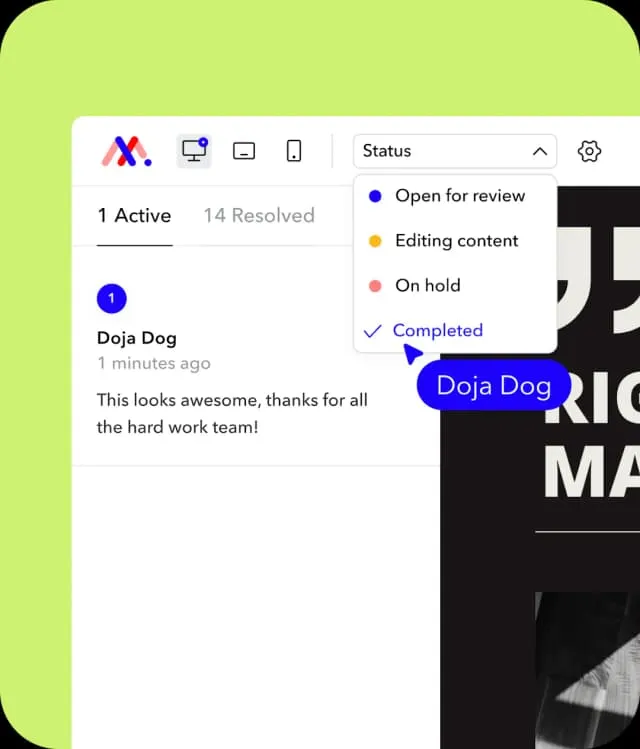The width and height of the screenshot is (640, 749).
Task: Switch to 1 Active tab
Action: (134, 215)
